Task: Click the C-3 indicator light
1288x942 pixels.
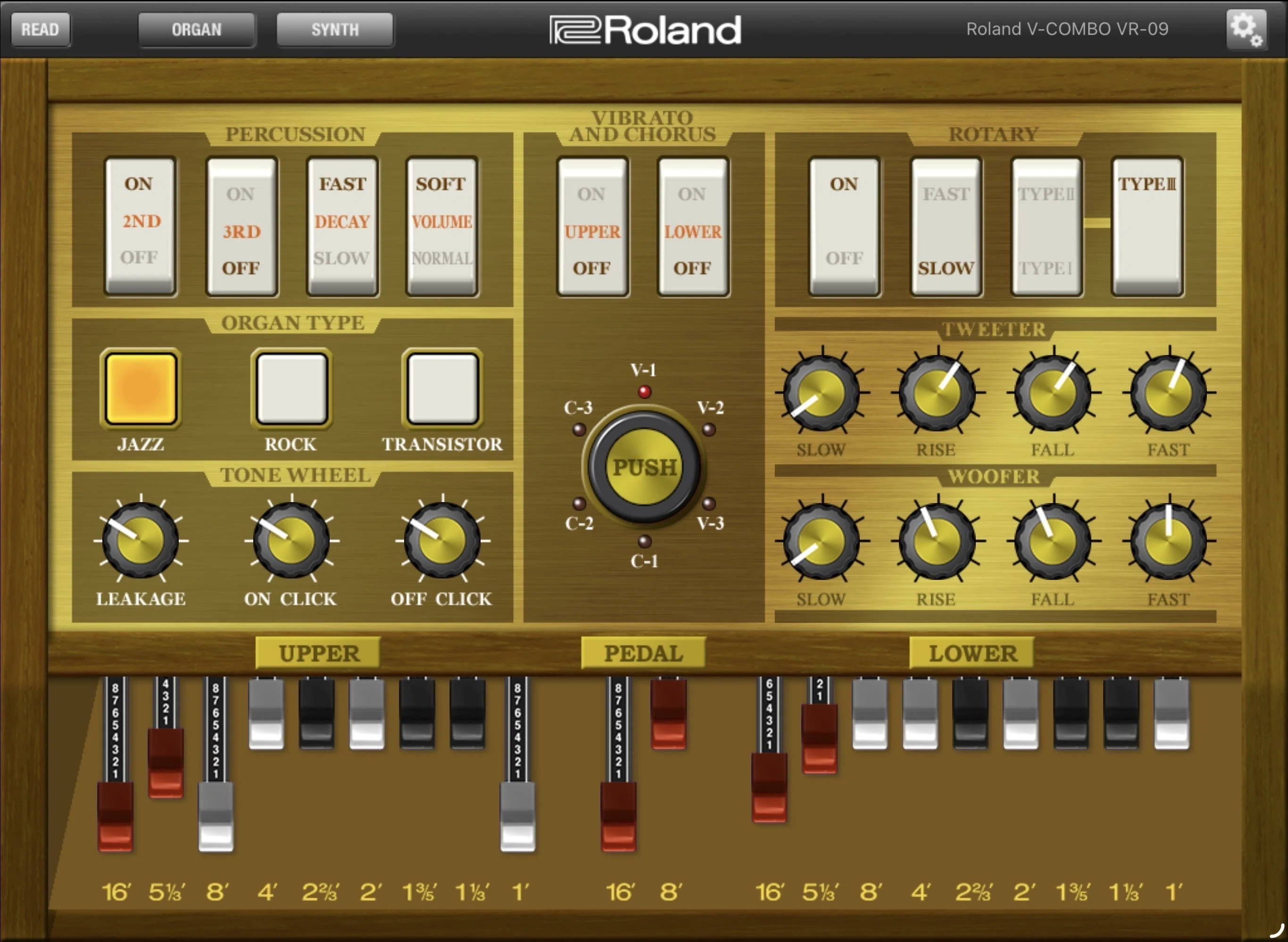Action: [579, 430]
